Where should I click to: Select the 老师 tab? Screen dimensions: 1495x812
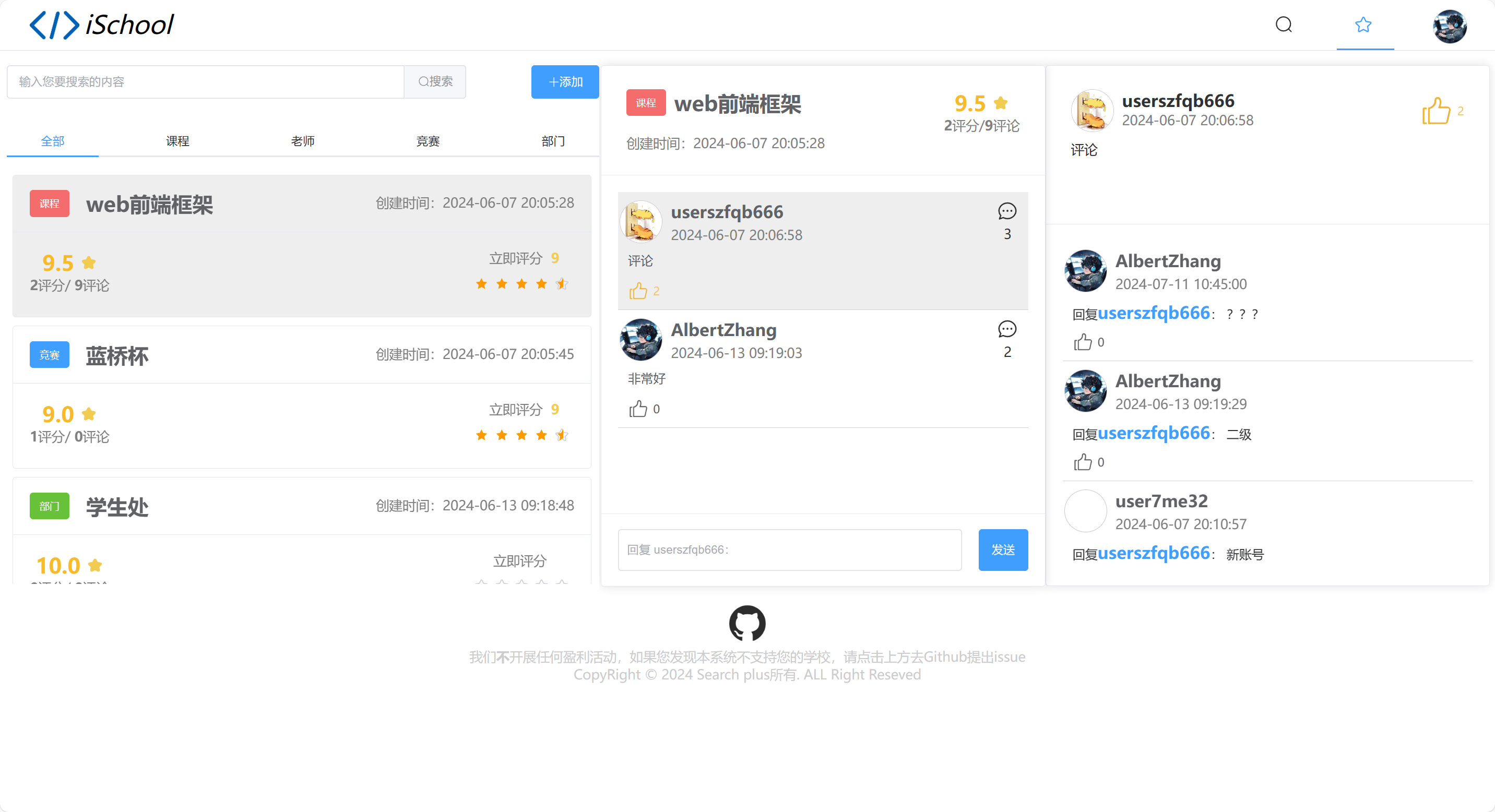pyautogui.click(x=303, y=141)
